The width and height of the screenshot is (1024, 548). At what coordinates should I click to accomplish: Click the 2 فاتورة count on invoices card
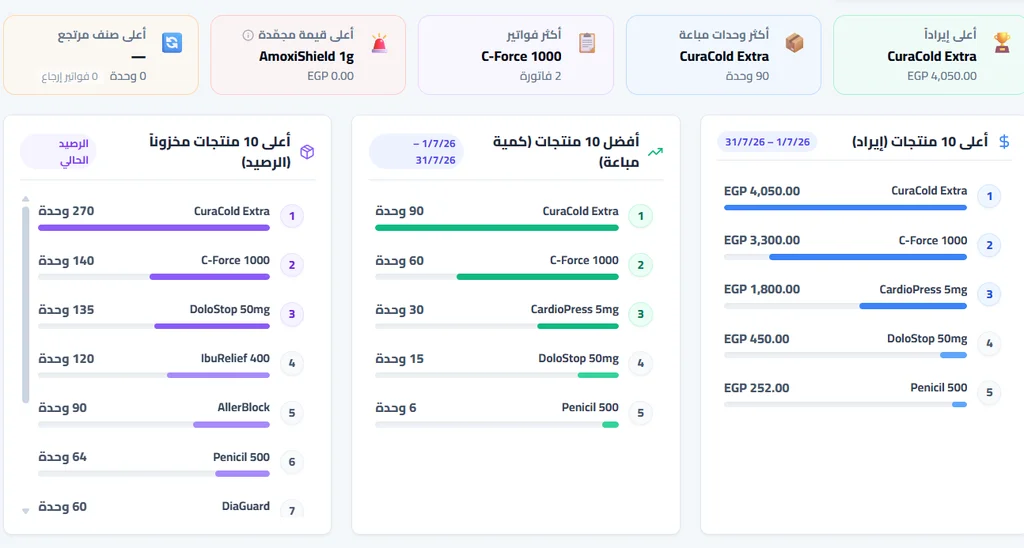(x=541, y=76)
